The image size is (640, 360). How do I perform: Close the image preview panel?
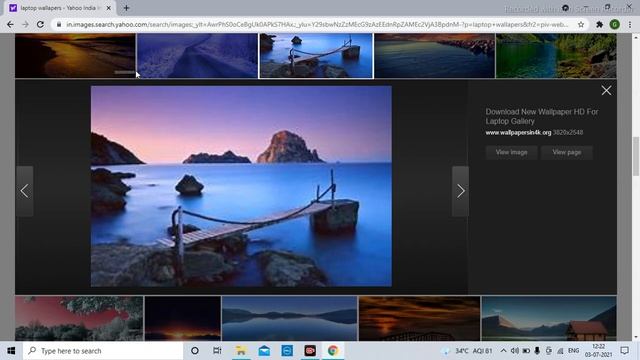606,90
